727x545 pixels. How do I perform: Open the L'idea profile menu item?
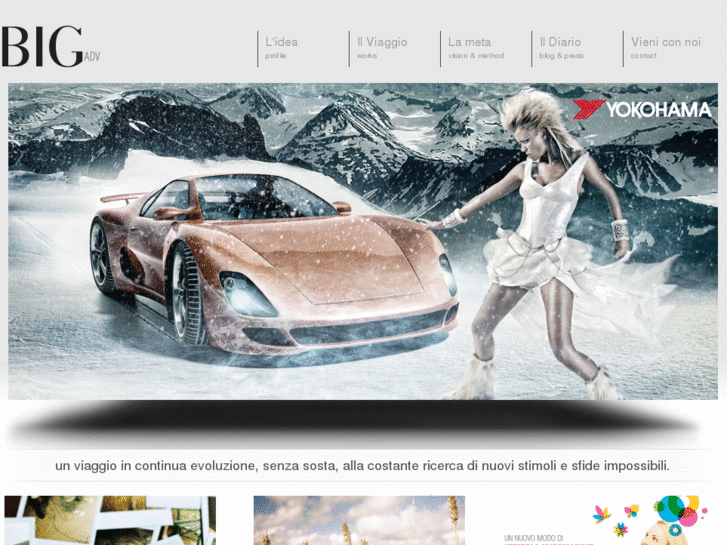[x=281, y=48]
